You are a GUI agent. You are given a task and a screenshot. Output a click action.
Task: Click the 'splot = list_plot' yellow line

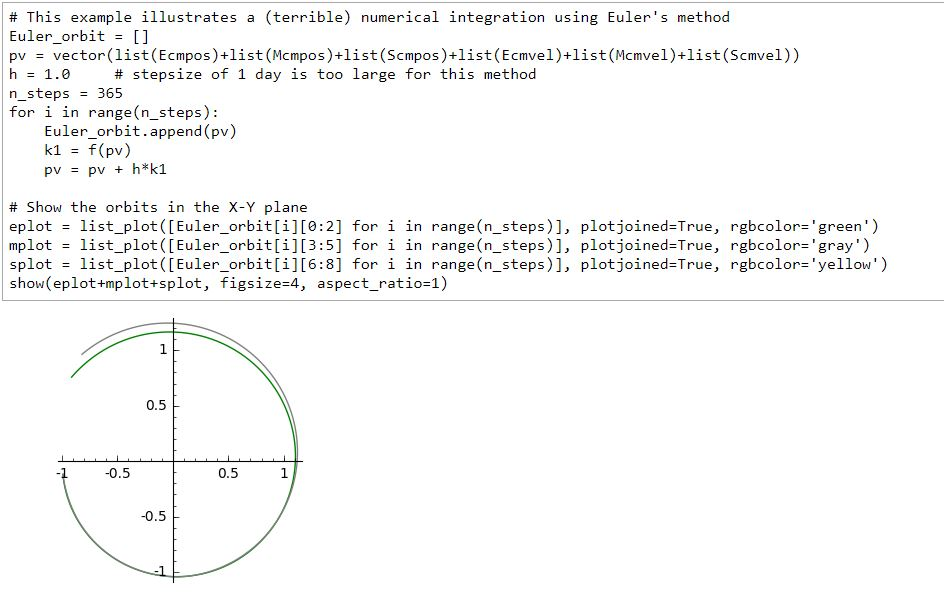click(448, 264)
